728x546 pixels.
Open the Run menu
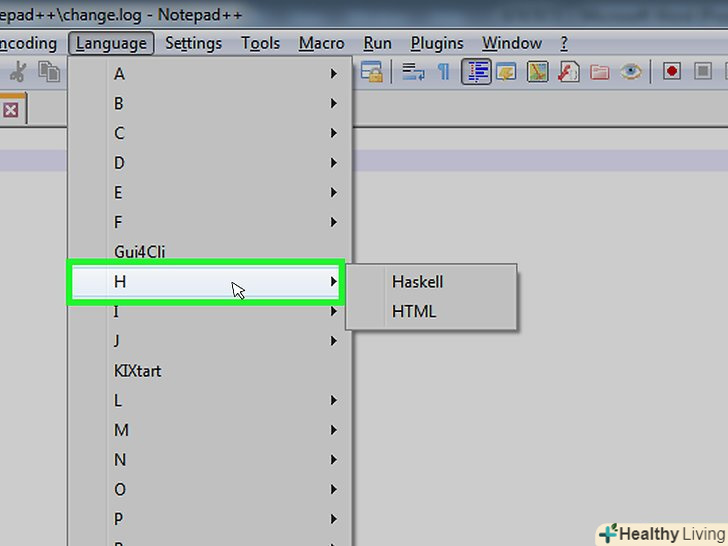[377, 43]
